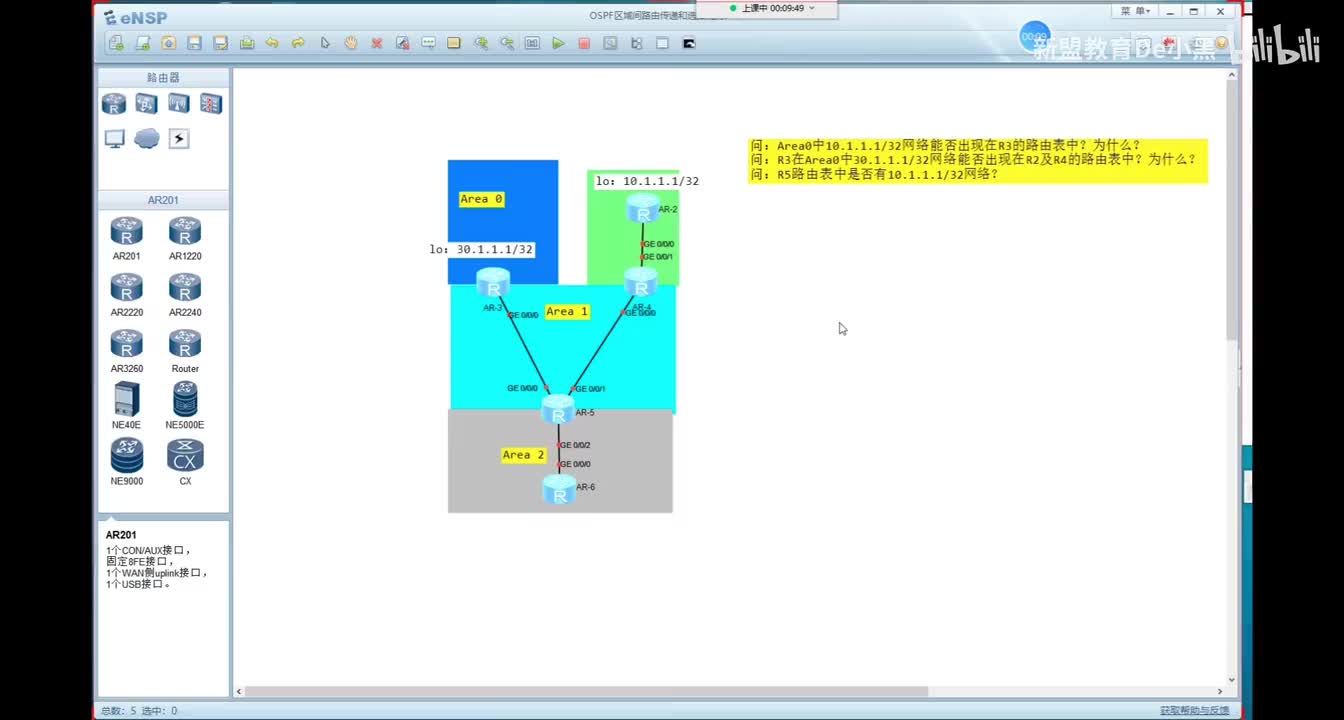Zoom in on the topology
The height and width of the screenshot is (720, 1344).
click(481, 43)
